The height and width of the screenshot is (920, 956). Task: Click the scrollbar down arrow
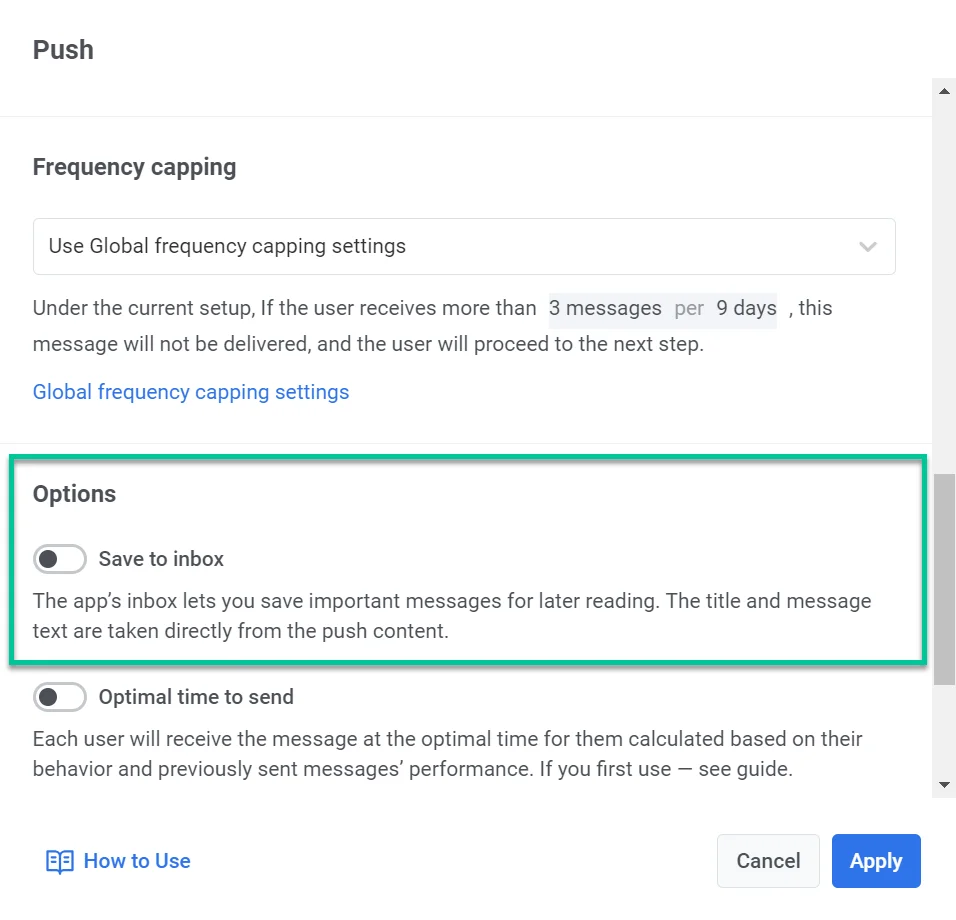(943, 783)
